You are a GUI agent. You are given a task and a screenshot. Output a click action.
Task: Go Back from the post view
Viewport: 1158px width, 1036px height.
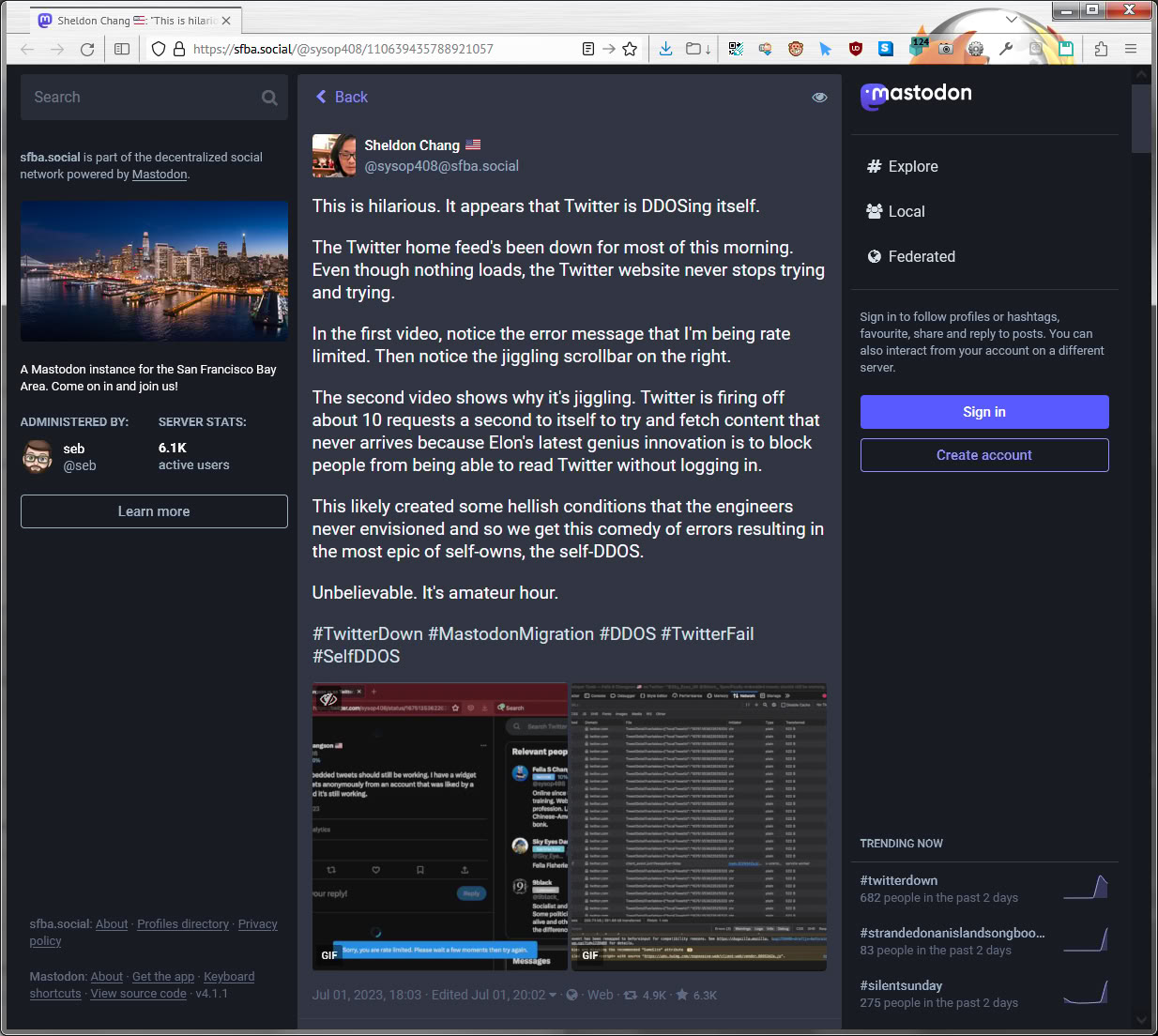click(342, 98)
